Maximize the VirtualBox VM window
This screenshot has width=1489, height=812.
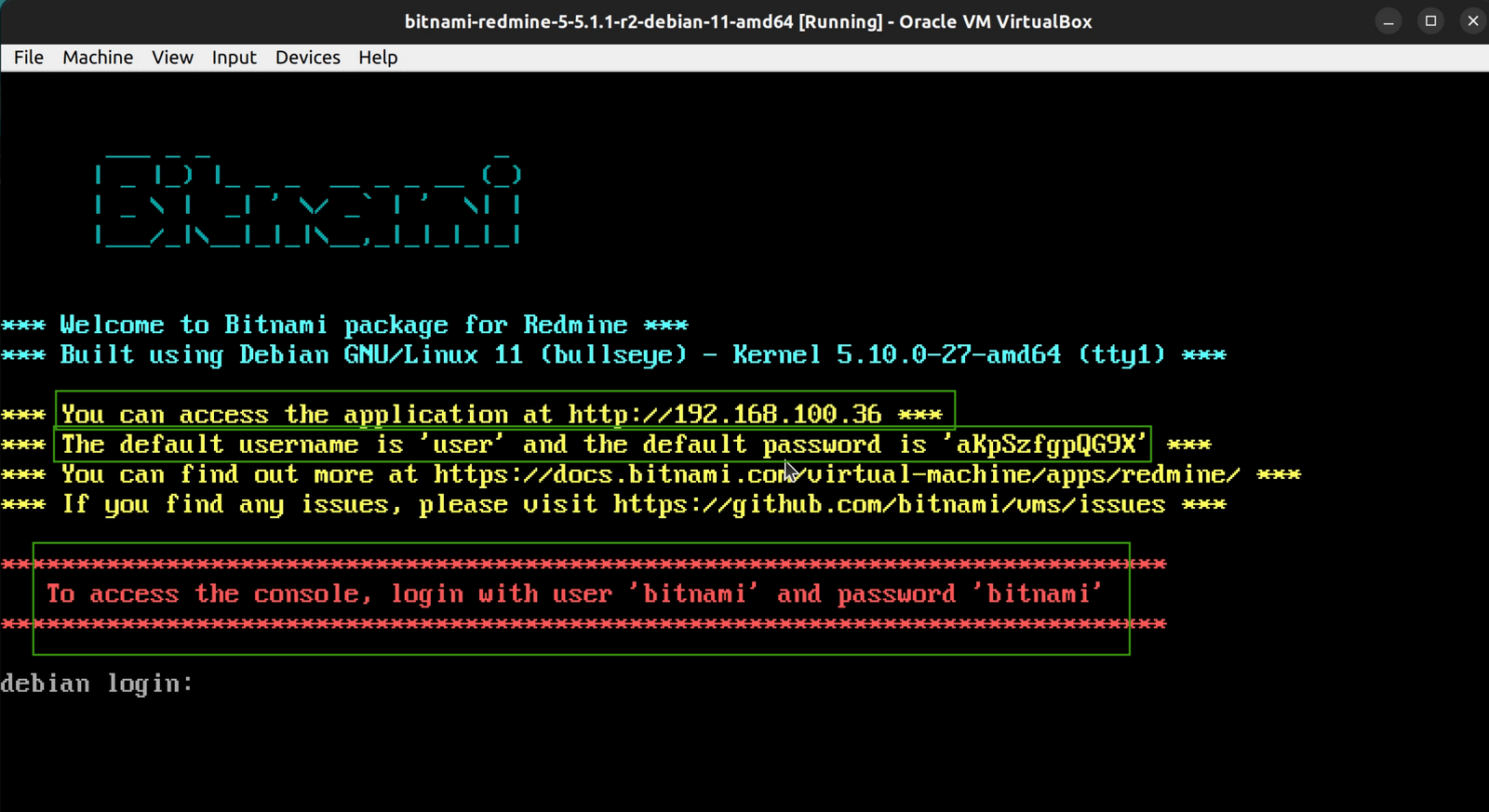[1430, 21]
